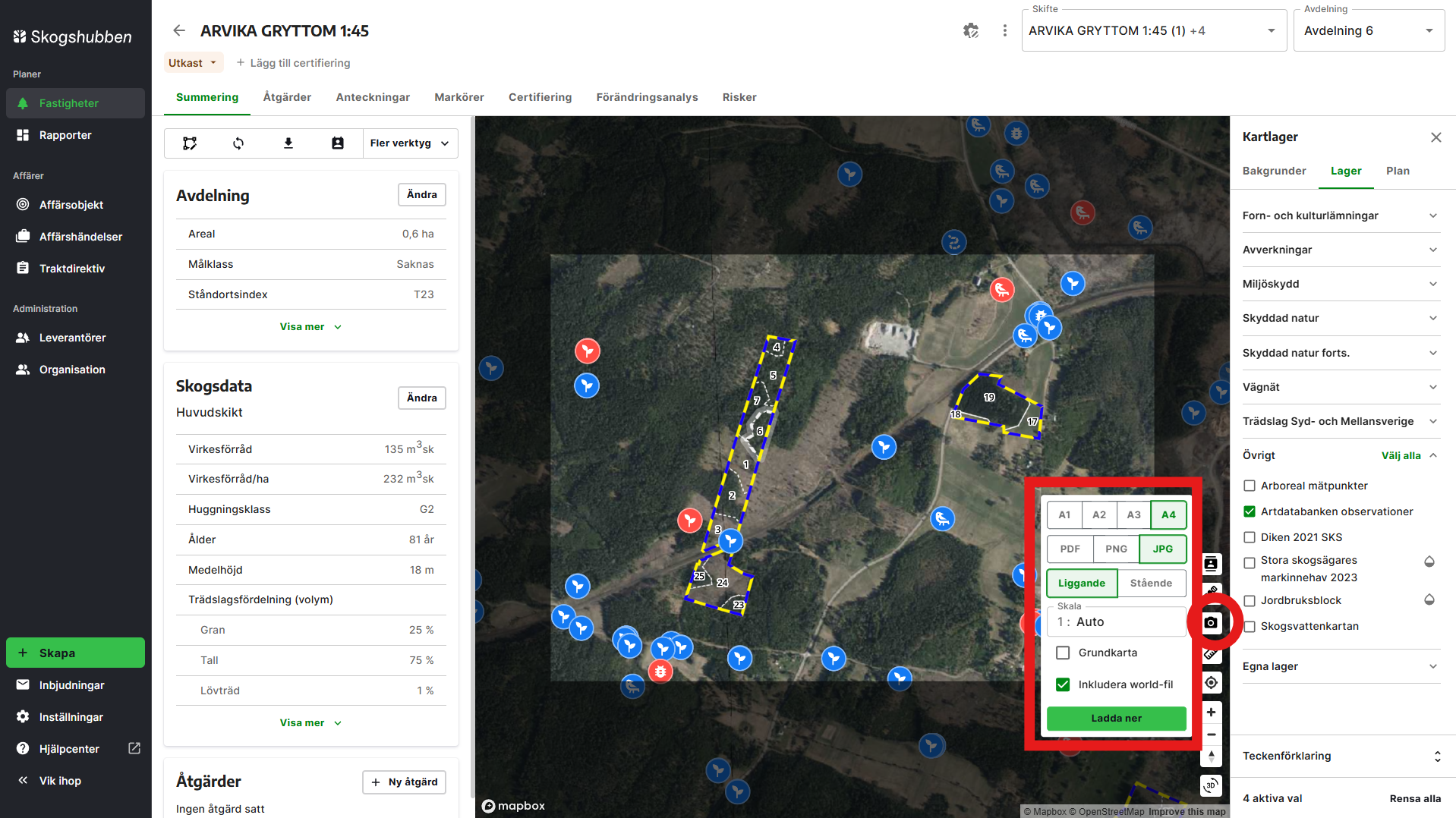Adjust opacity icon for Jordbruksblock layer
The height and width of the screenshot is (818, 1456).
click(x=1429, y=599)
